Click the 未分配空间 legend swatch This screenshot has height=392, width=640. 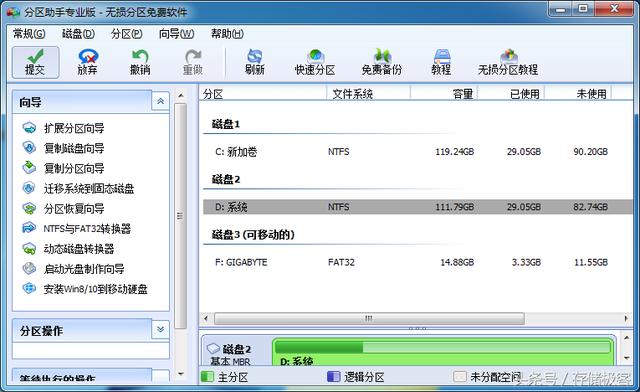tap(460, 376)
